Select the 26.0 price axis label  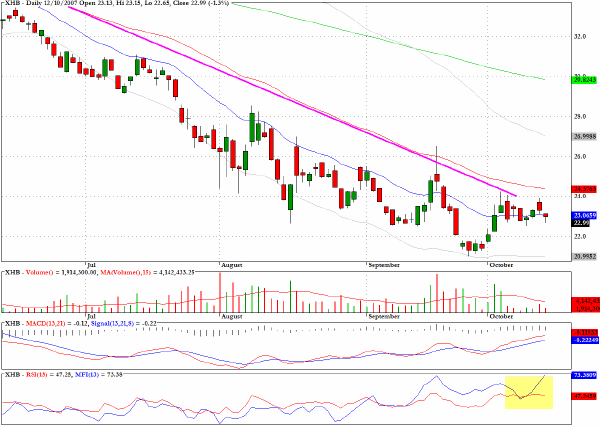point(580,156)
